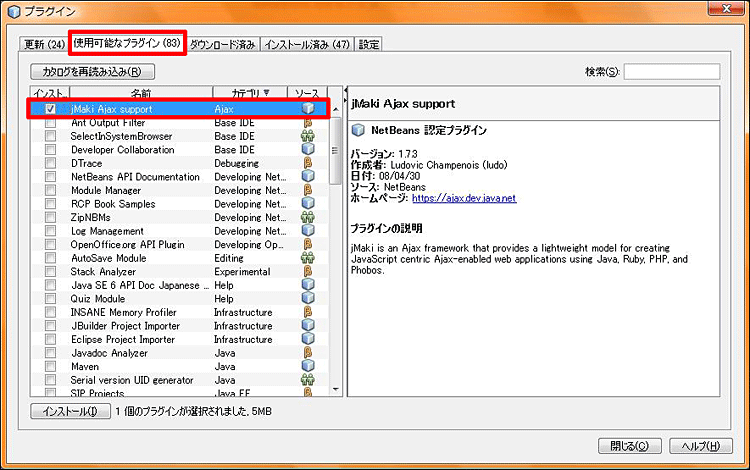Click カタログを再読み込み(R) button
The image size is (750, 470).
point(92,72)
